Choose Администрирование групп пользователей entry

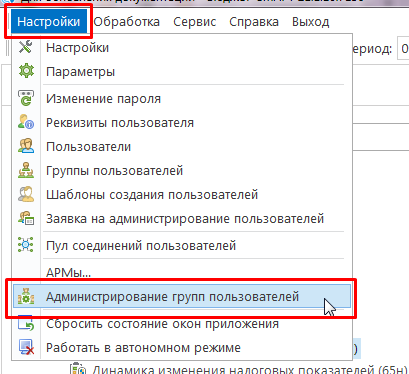[182, 296]
